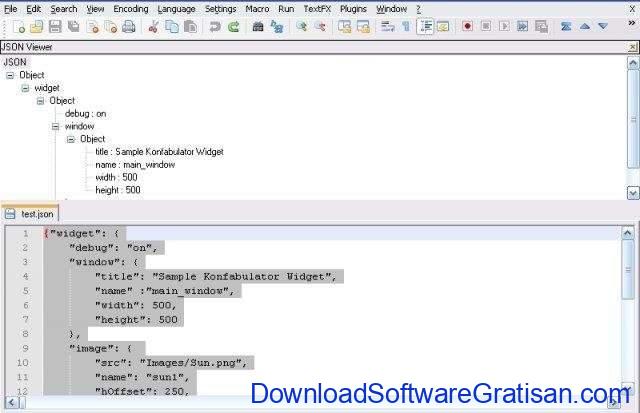Image resolution: width=640 pixels, height=413 pixels.
Task: Run the macro multiple times icon
Action: [522, 27]
